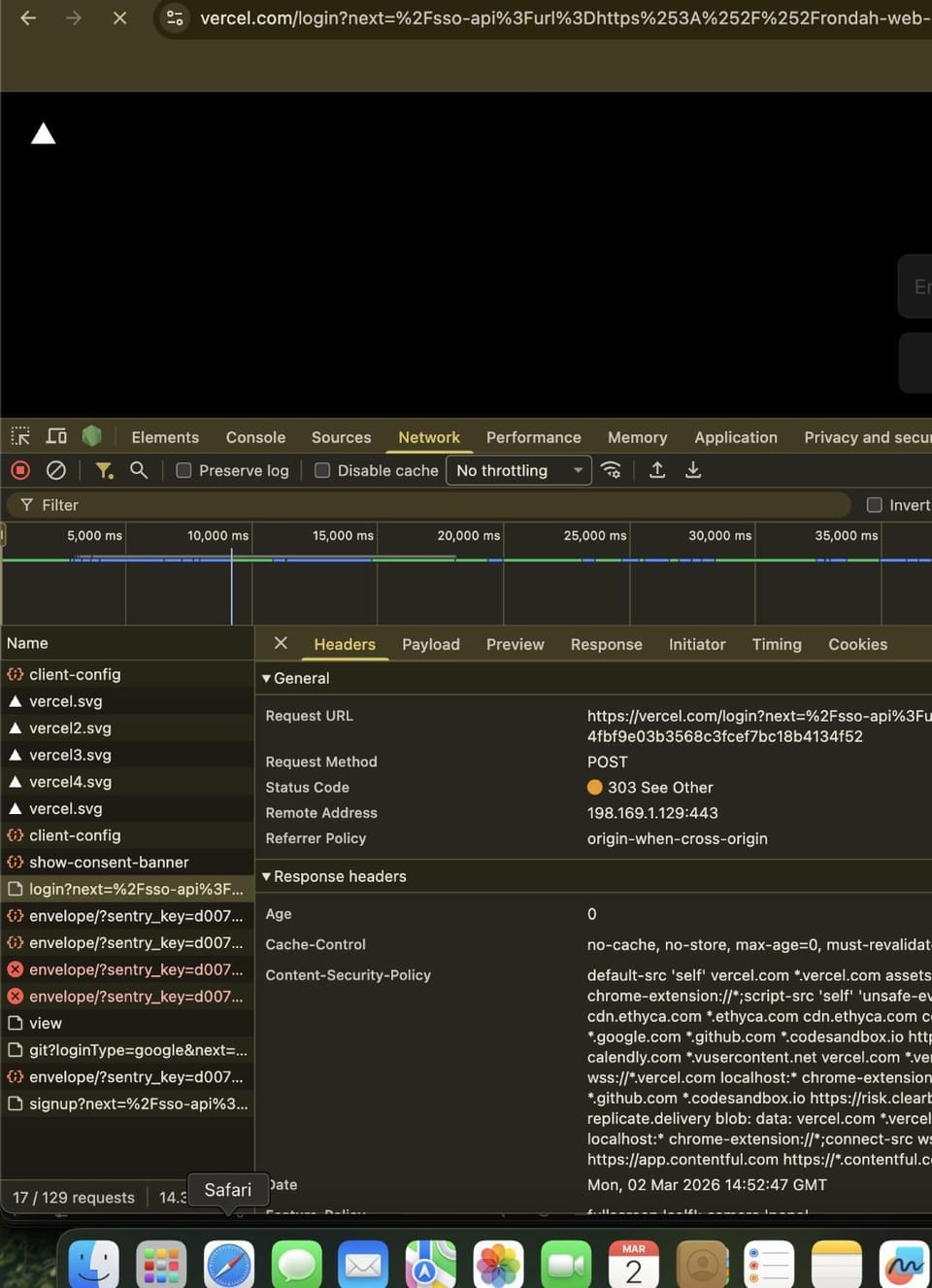Select the show-consent-banner request
Screen dimensions: 932x1288
click(127, 862)
